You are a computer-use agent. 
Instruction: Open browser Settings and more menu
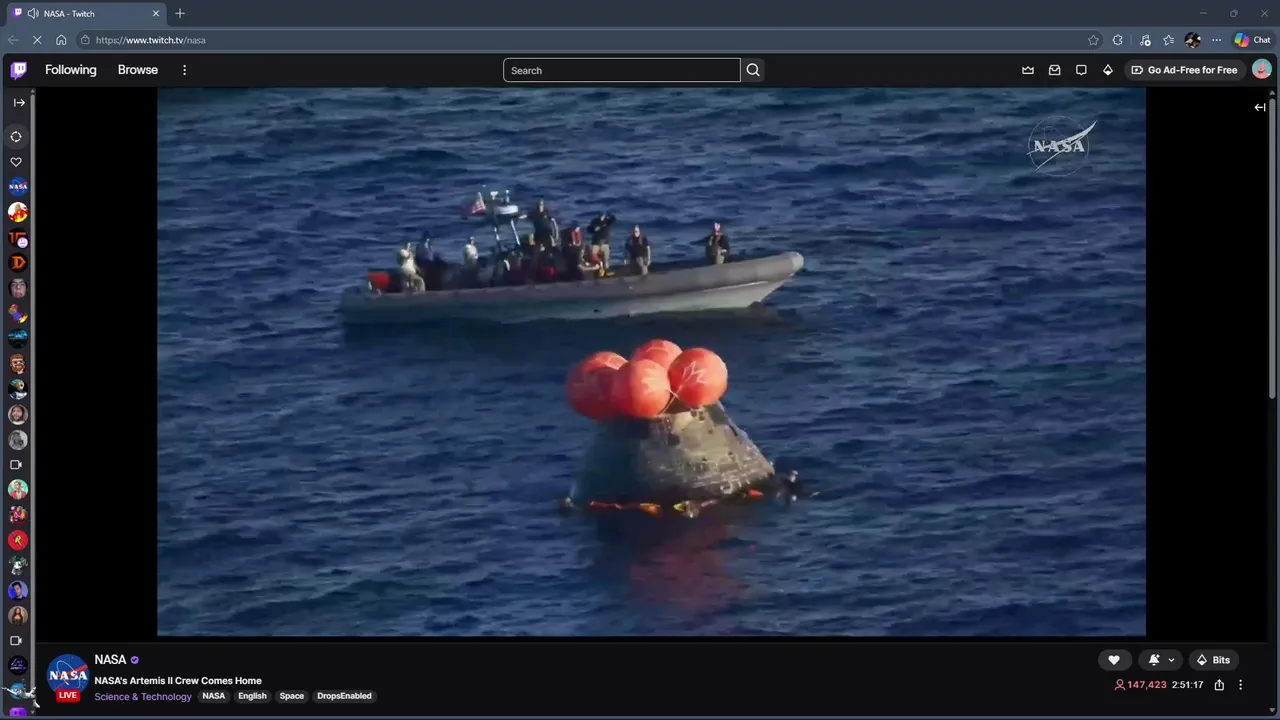(x=1216, y=40)
